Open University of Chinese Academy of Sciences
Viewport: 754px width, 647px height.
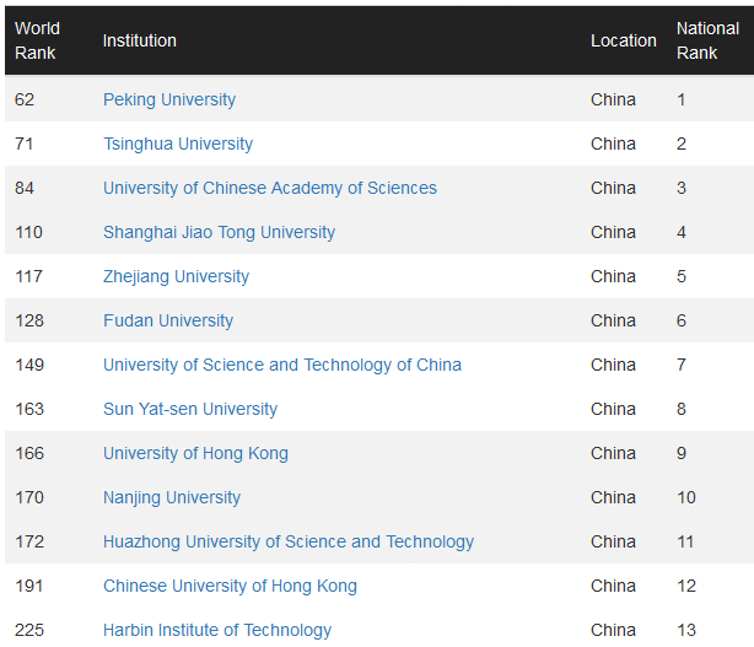click(x=270, y=188)
